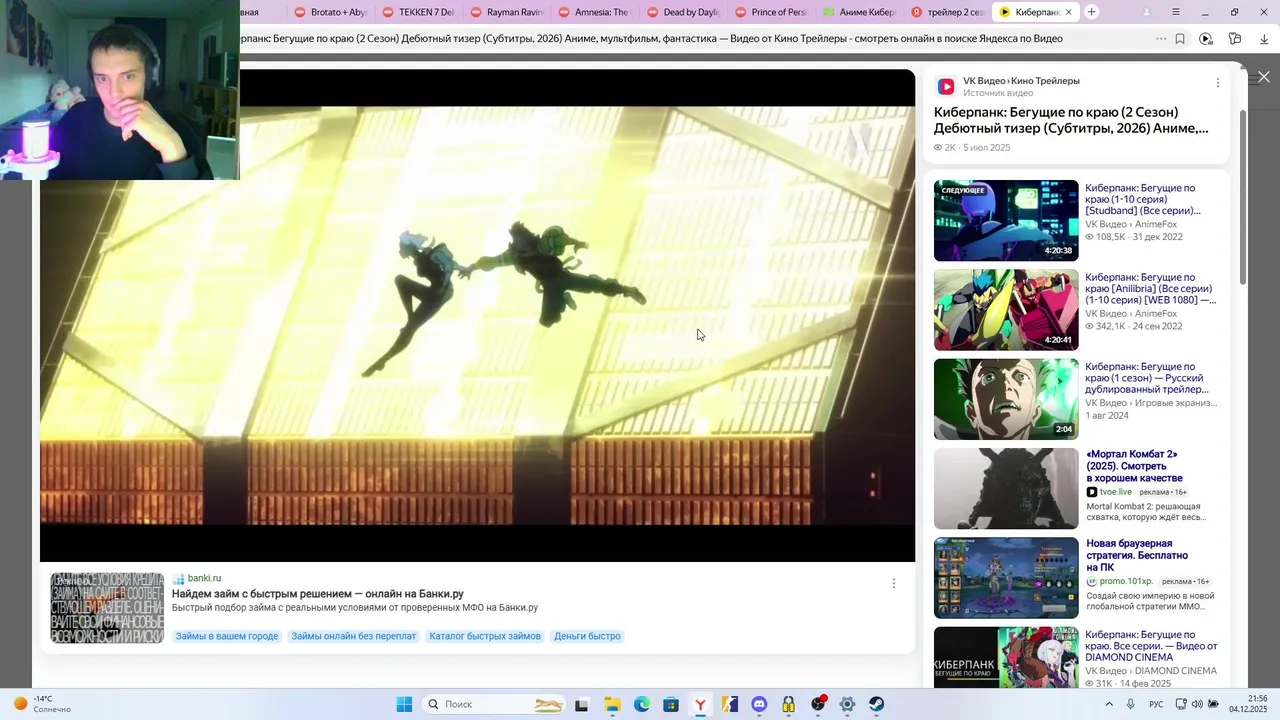1280x720 pixels.
Task: Click Займы в вашем городе chip
Action: [x=227, y=636]
